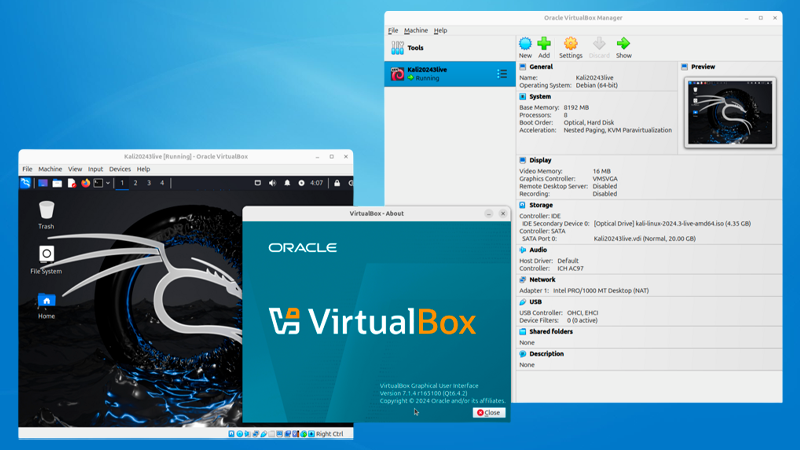Close the VirtualBox About dialog with Close button
Viewport: 800px width, 450px height.
pos(489,413)
